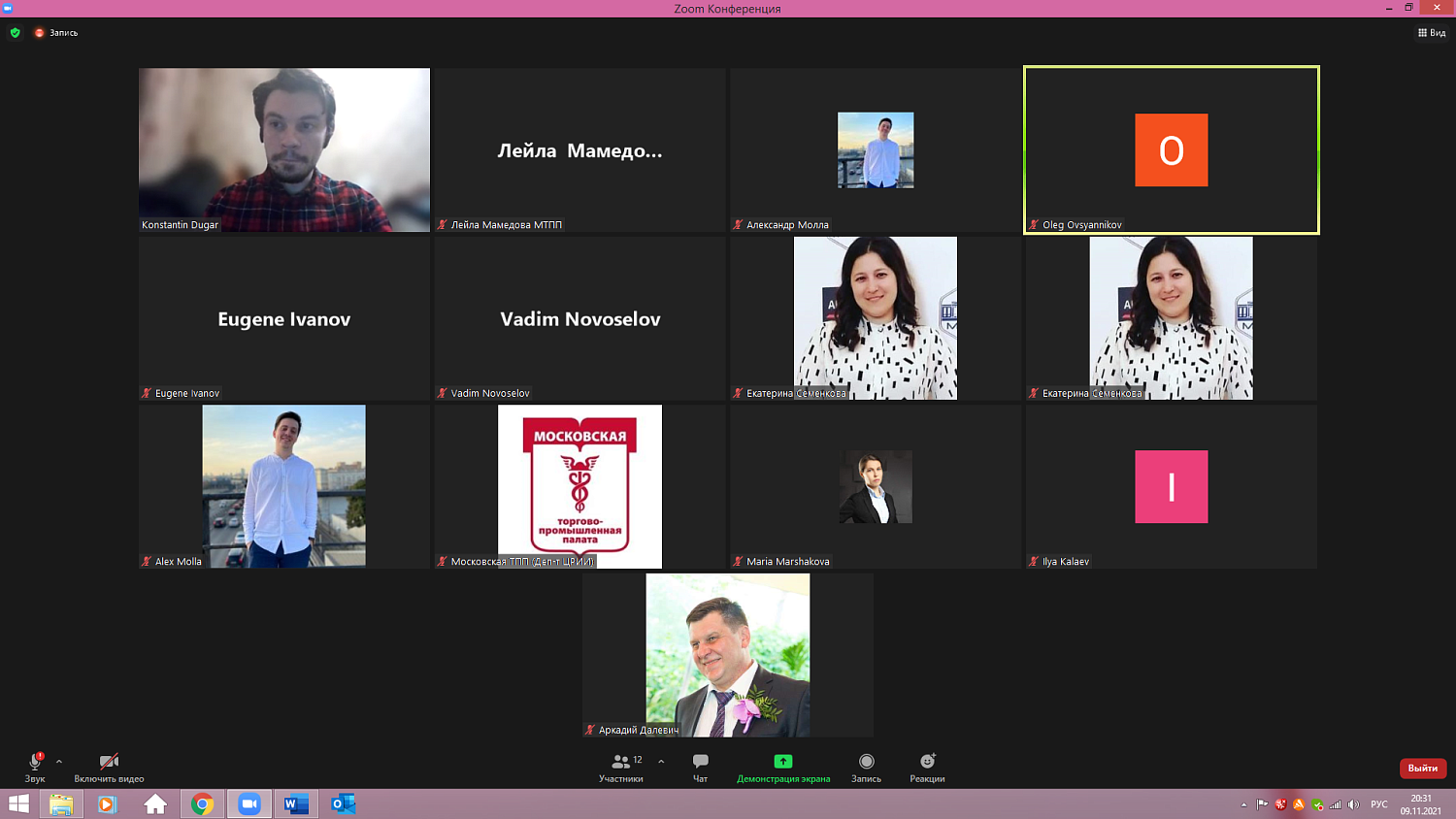Open the Вид view layout menu
The width and height of the screenshot is (1456, 819).
point(1432,33)
